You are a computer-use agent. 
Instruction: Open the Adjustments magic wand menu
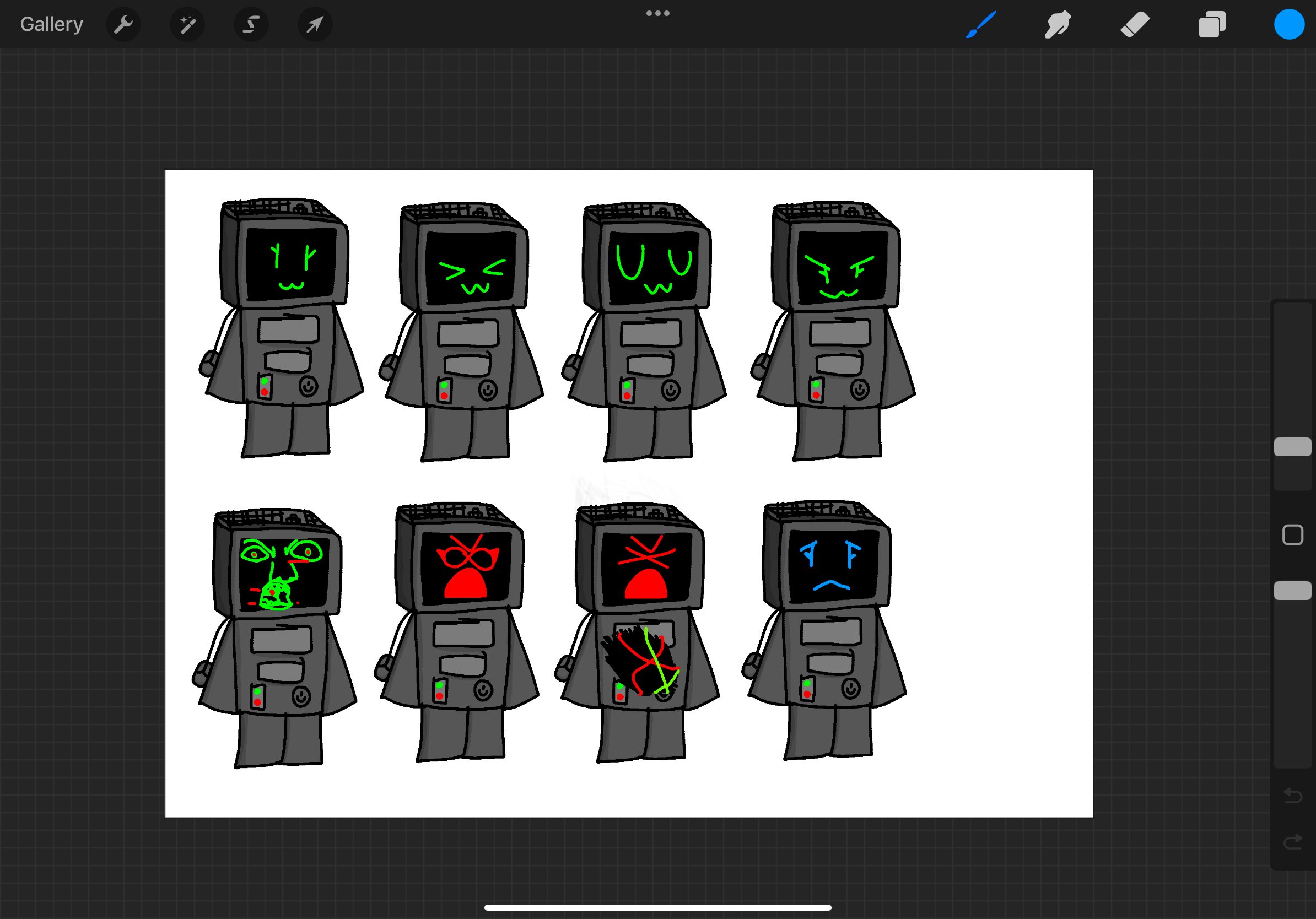click(x=187, y=25)
